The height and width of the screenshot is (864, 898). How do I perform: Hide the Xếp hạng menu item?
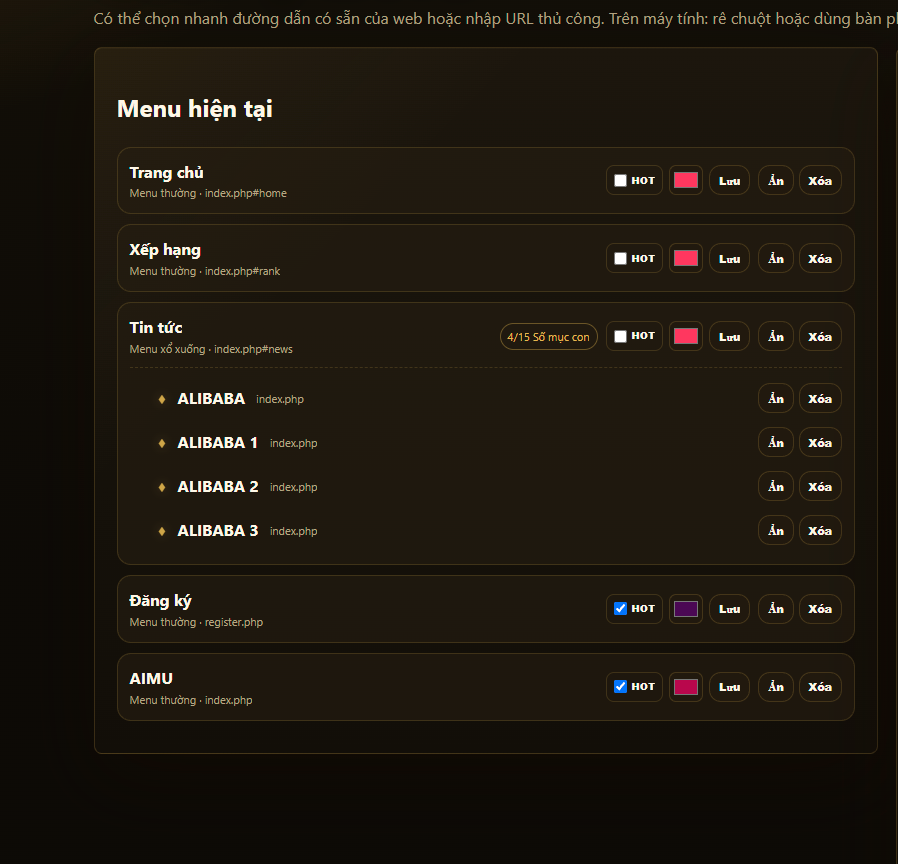(775, 258)
